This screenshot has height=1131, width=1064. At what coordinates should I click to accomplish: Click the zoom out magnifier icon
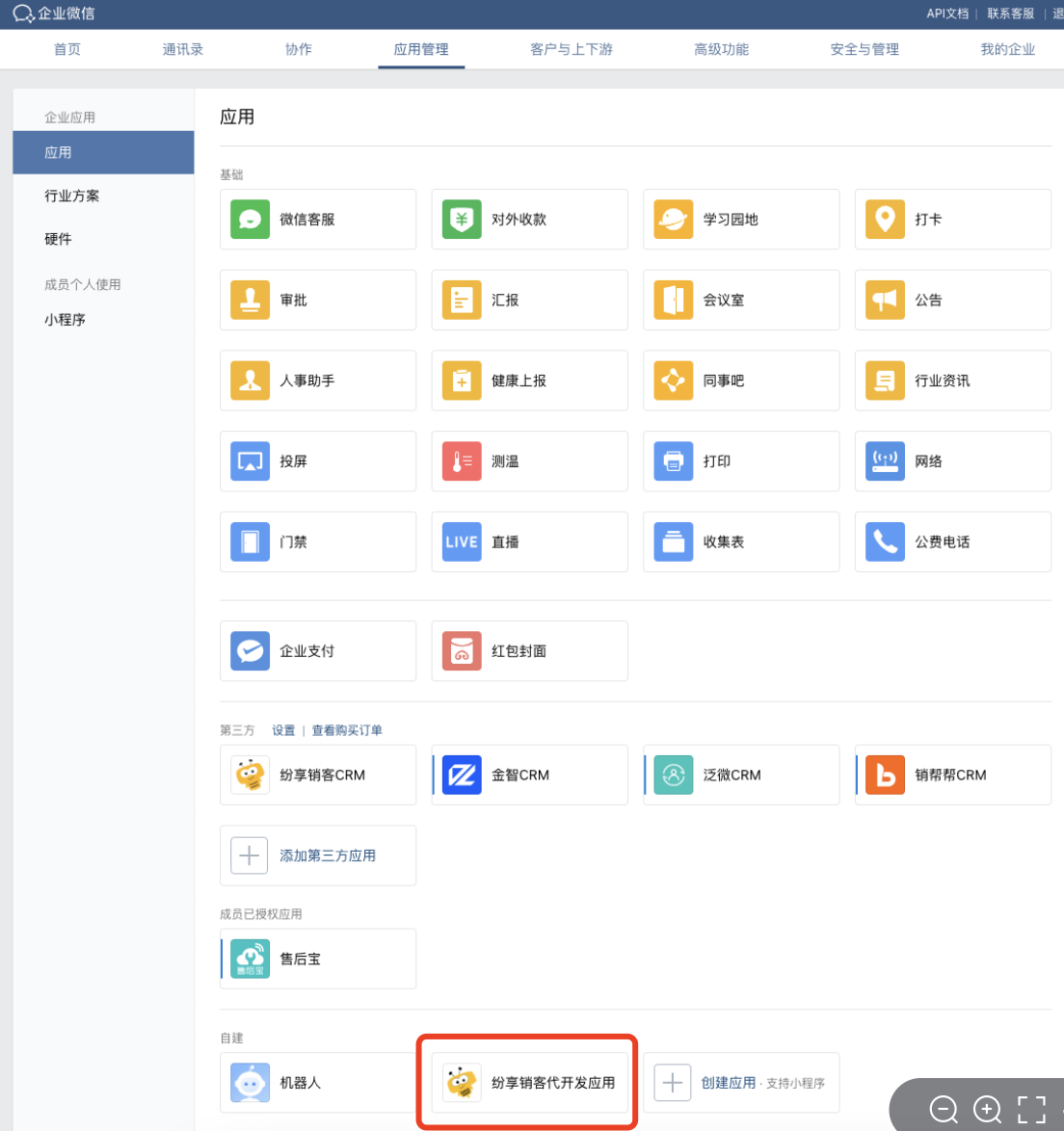[944, 1110]
